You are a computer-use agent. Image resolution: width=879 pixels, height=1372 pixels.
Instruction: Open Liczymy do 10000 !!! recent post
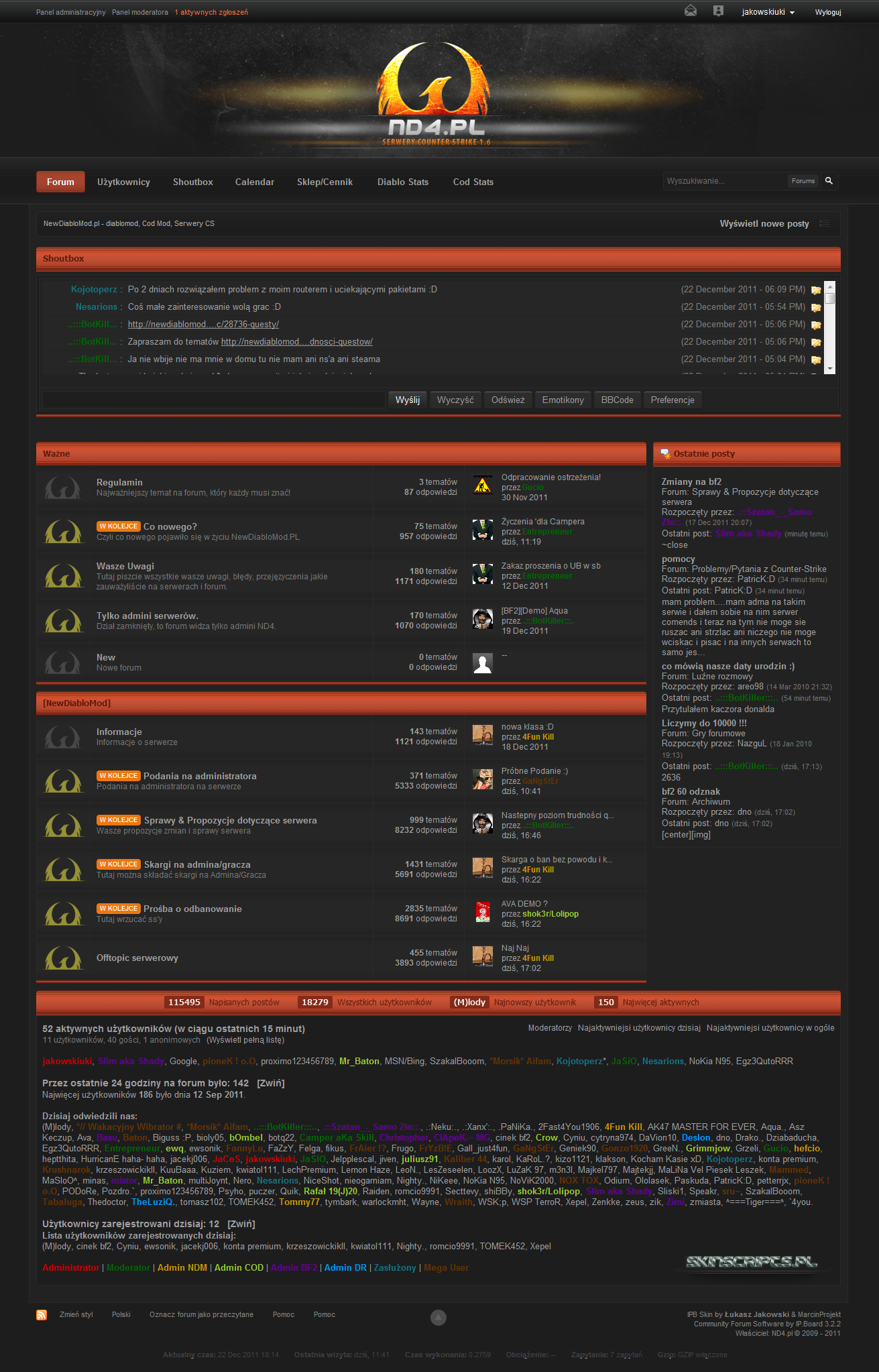704,723
